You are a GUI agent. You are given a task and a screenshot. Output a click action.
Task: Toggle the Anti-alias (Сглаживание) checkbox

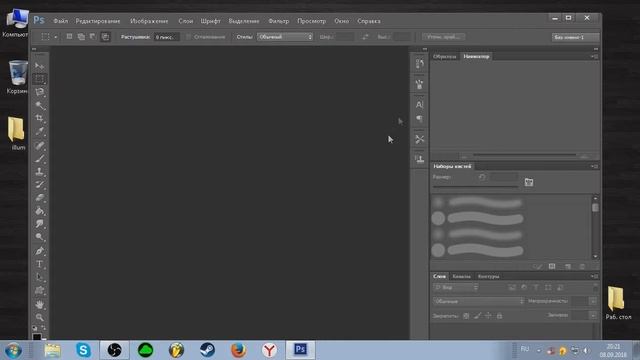188,37
